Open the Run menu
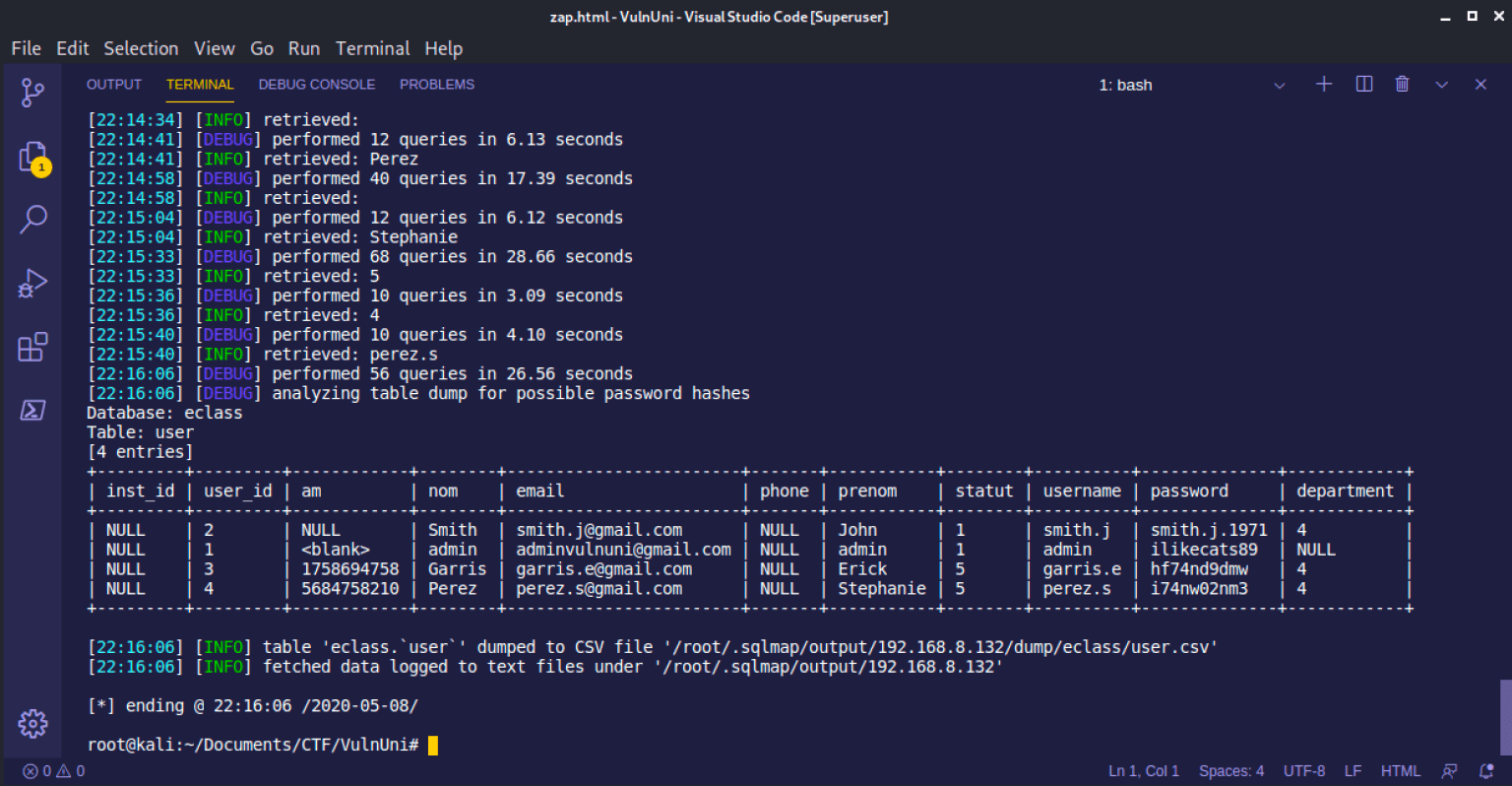 304,48
